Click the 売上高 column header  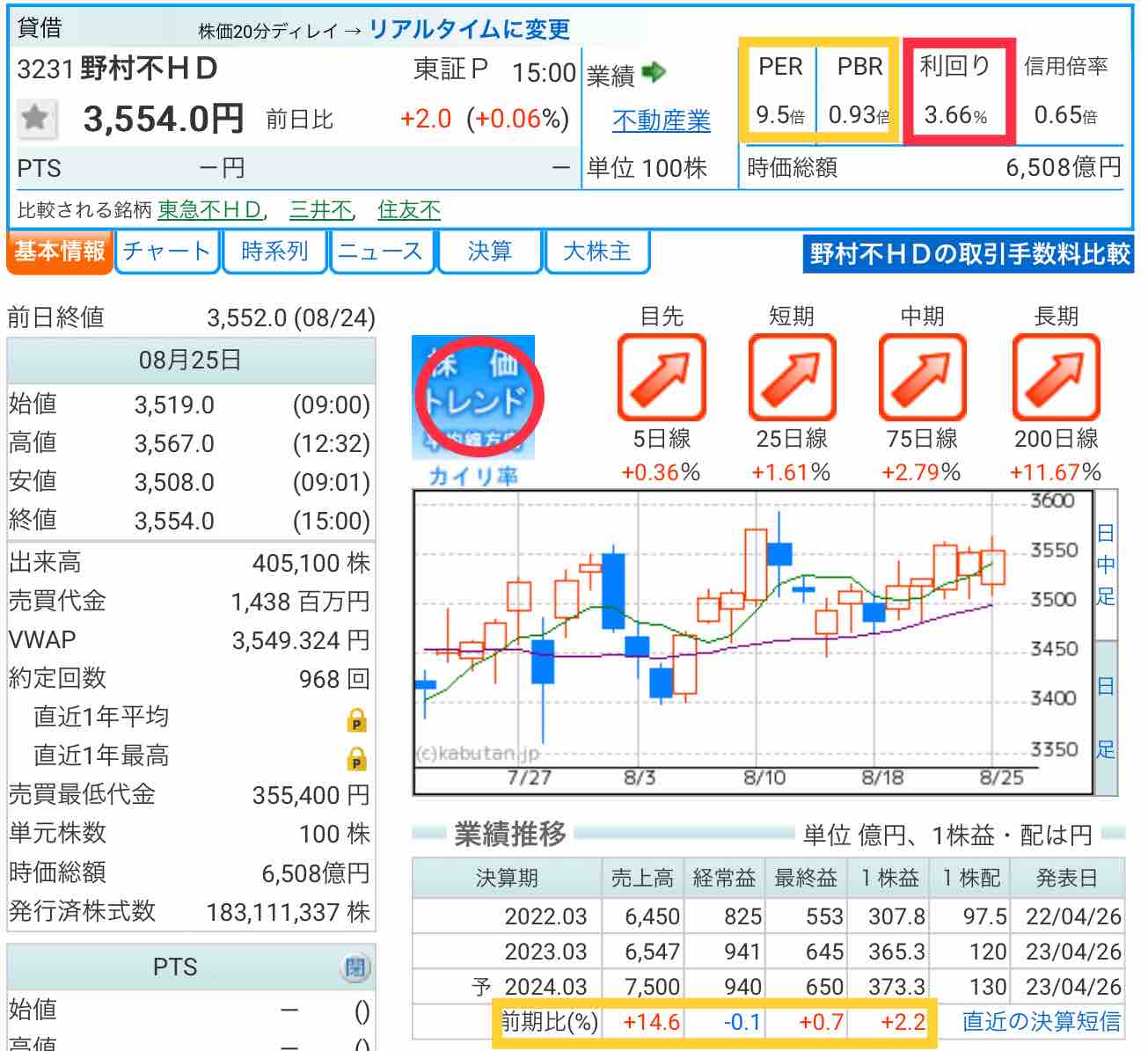coord(642,878)
